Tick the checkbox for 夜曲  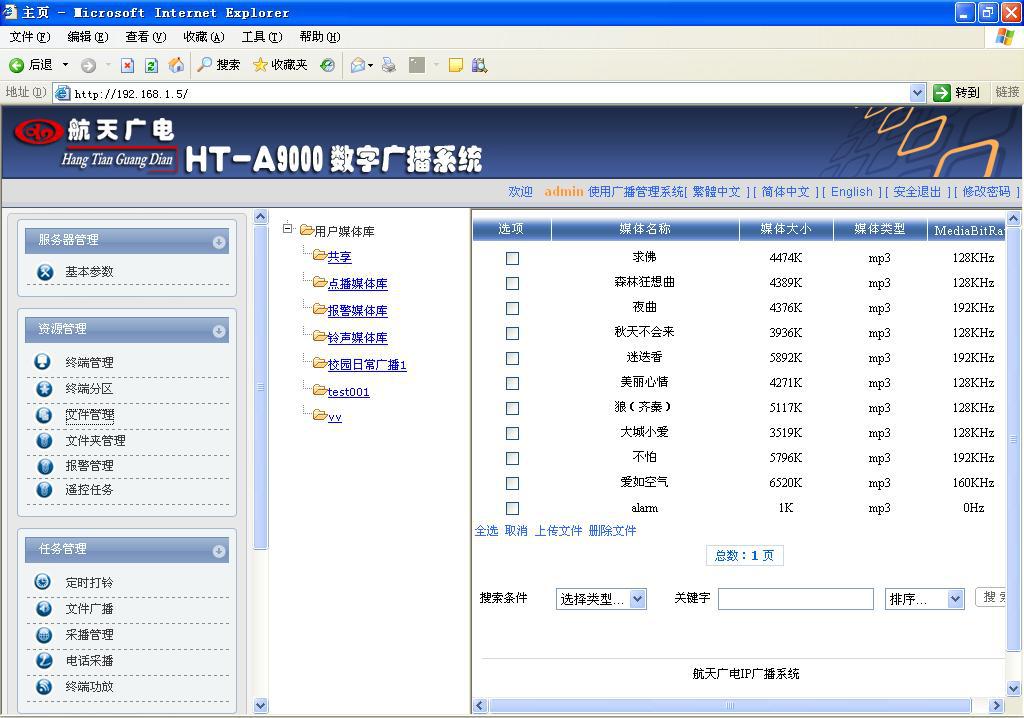tap(512, 308)
